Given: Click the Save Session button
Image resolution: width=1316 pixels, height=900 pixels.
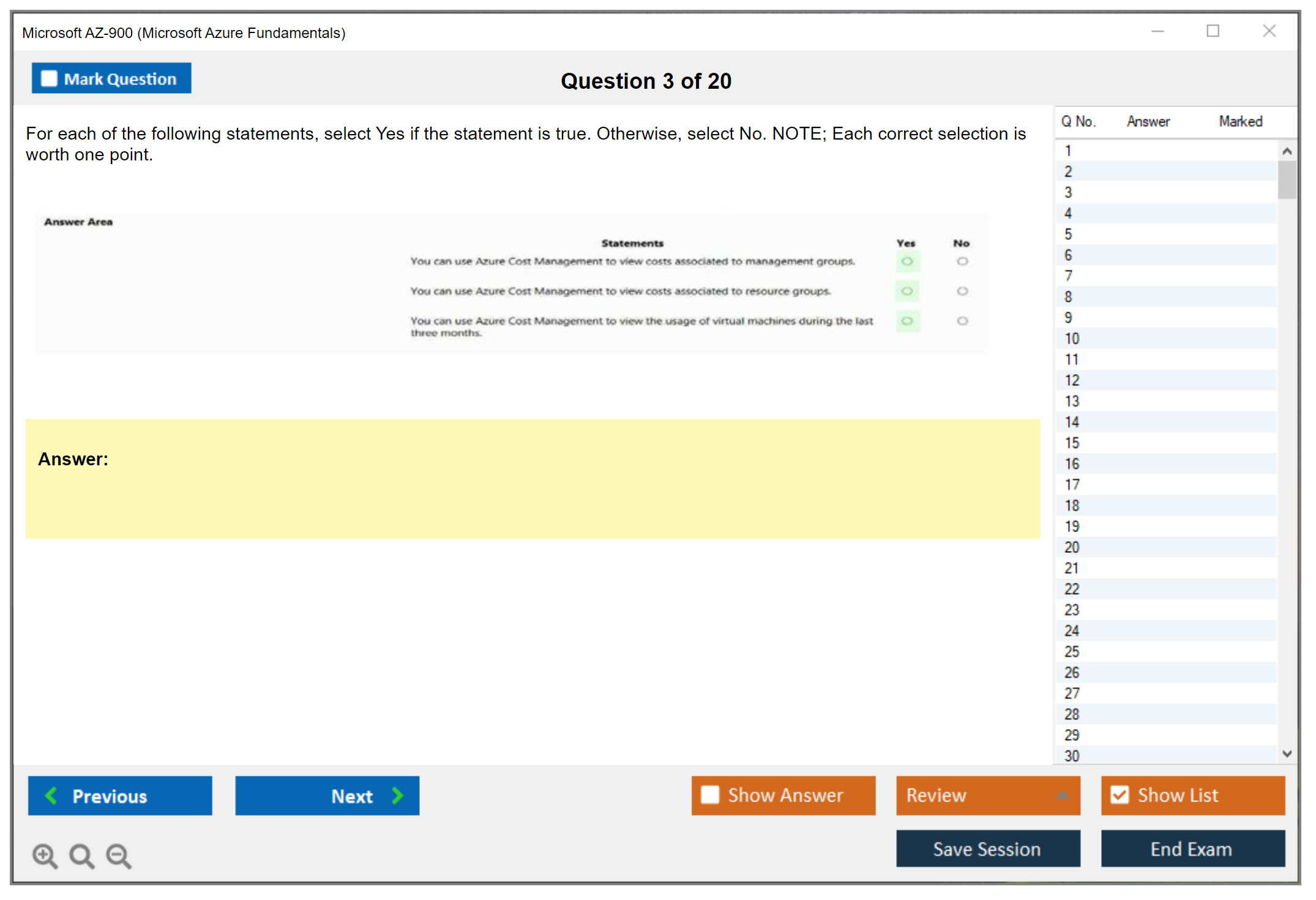Looking at the screenshot, I should click(987, 849).
